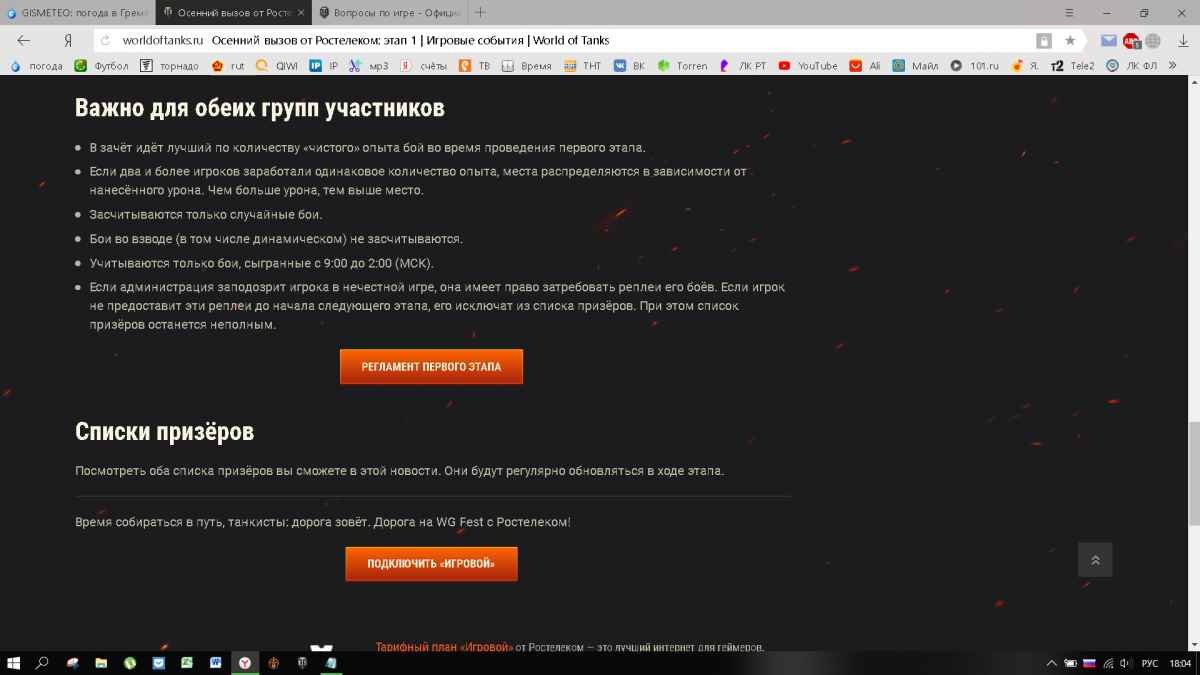Open the red ABP adblock extension icon
This screenshot has height=675, width=1200.
click(1131, 41)
